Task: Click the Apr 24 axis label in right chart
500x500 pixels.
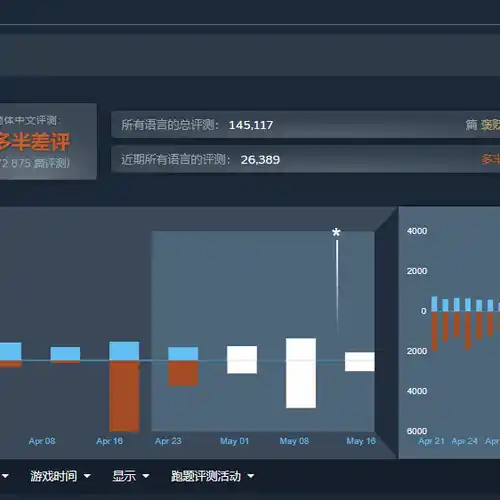Action: 465,441
